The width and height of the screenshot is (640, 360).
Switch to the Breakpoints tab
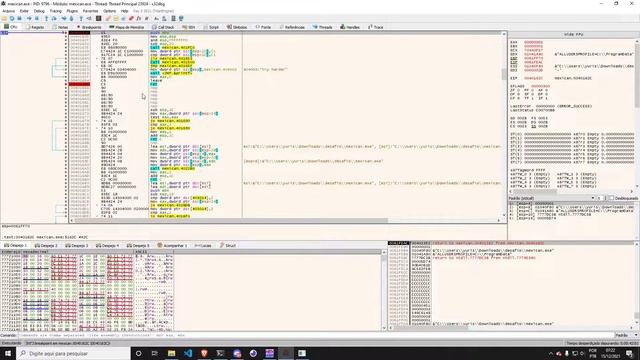[x=89, y=27]
